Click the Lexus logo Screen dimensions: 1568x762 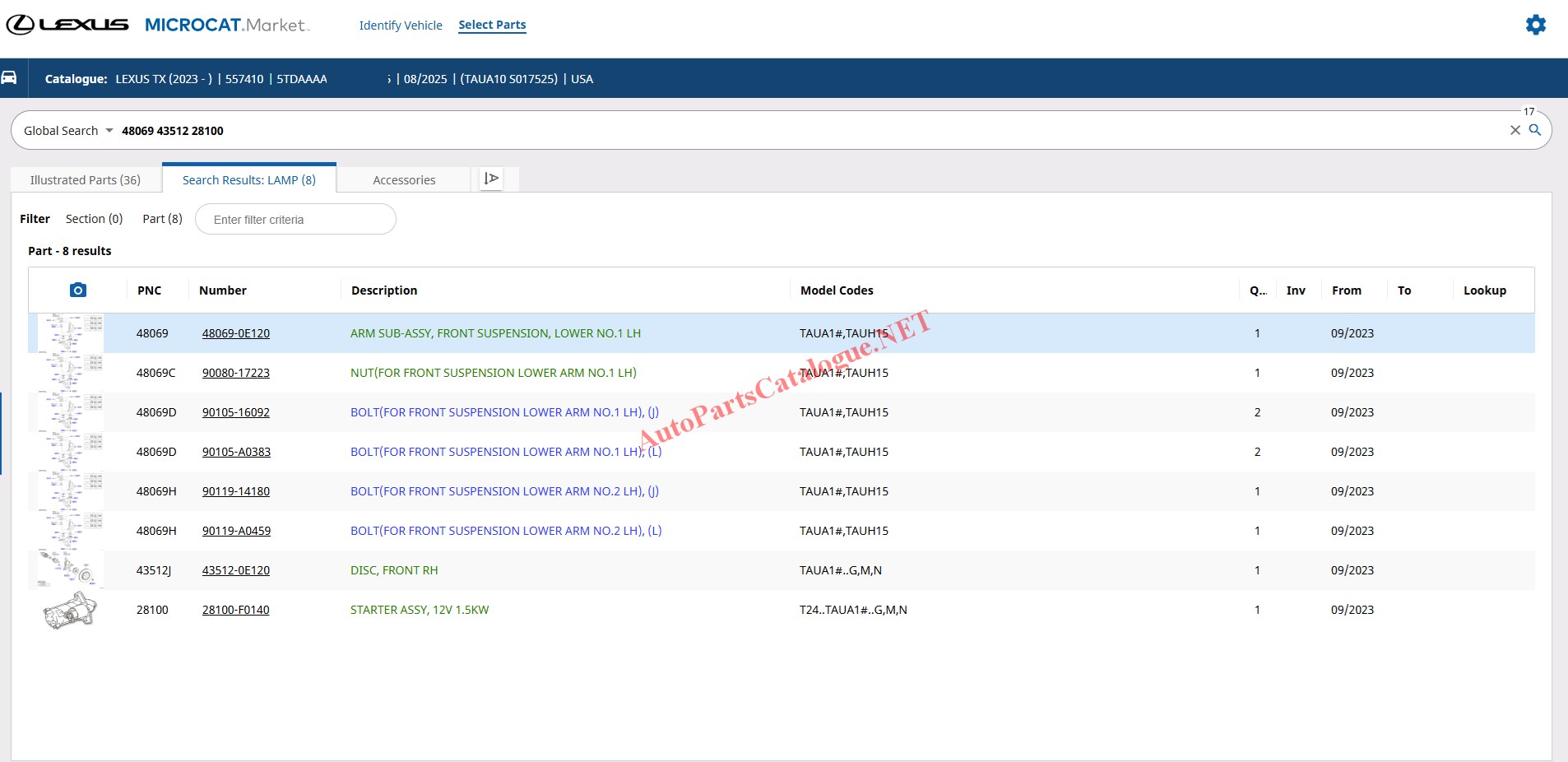click(67, 25)
